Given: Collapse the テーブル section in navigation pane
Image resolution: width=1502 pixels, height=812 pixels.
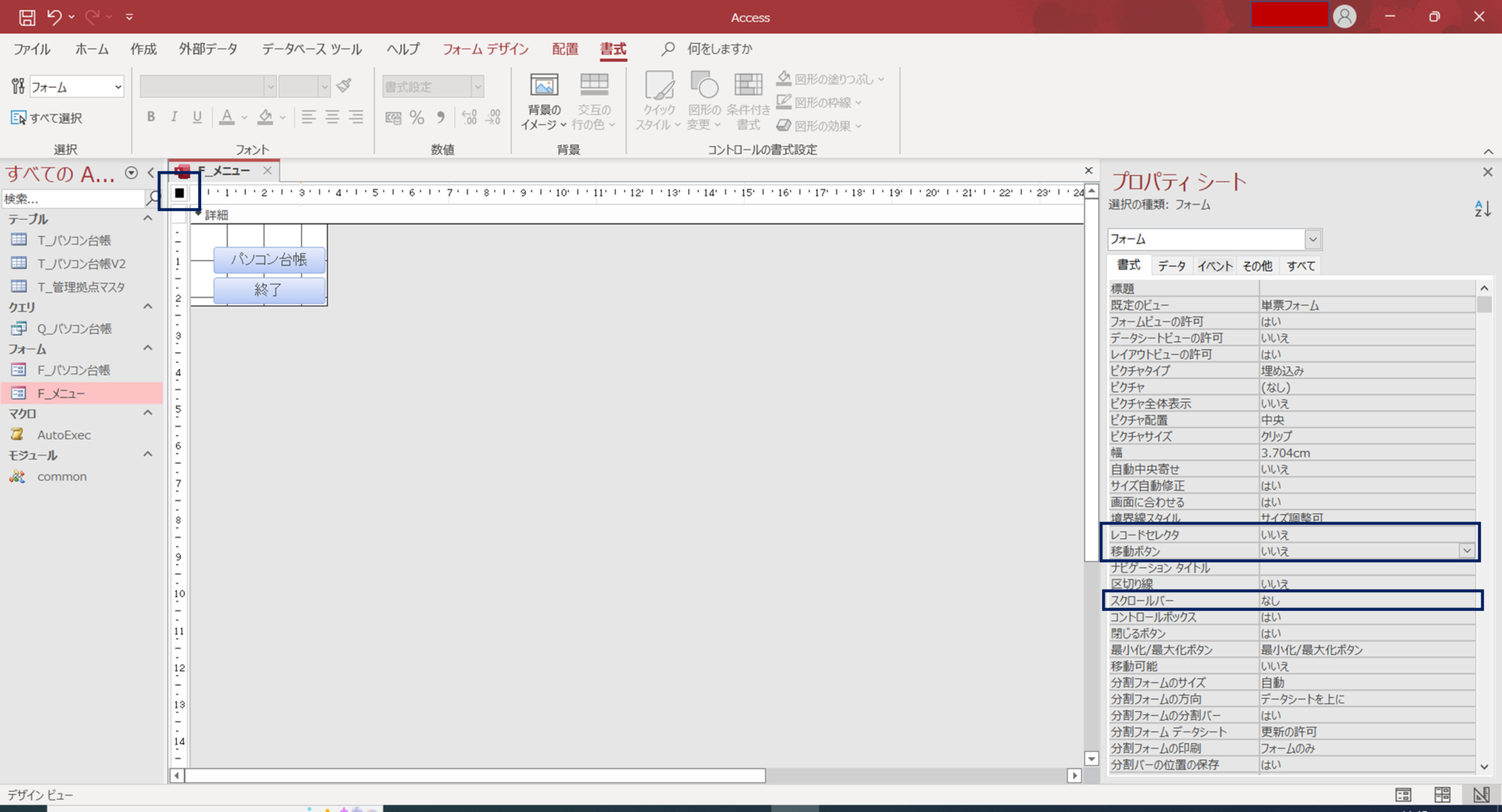Looking at the screenshot, I should (x=147, y=219).
